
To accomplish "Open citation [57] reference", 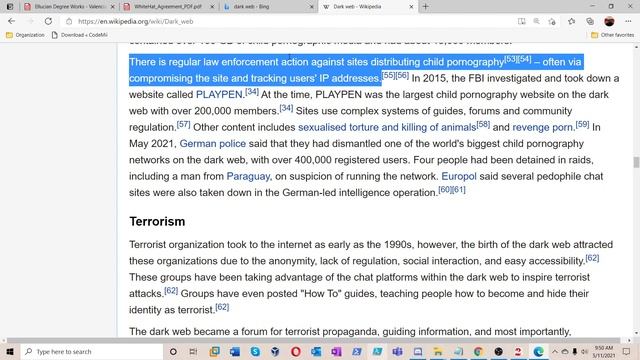I will tap(184, 124).
